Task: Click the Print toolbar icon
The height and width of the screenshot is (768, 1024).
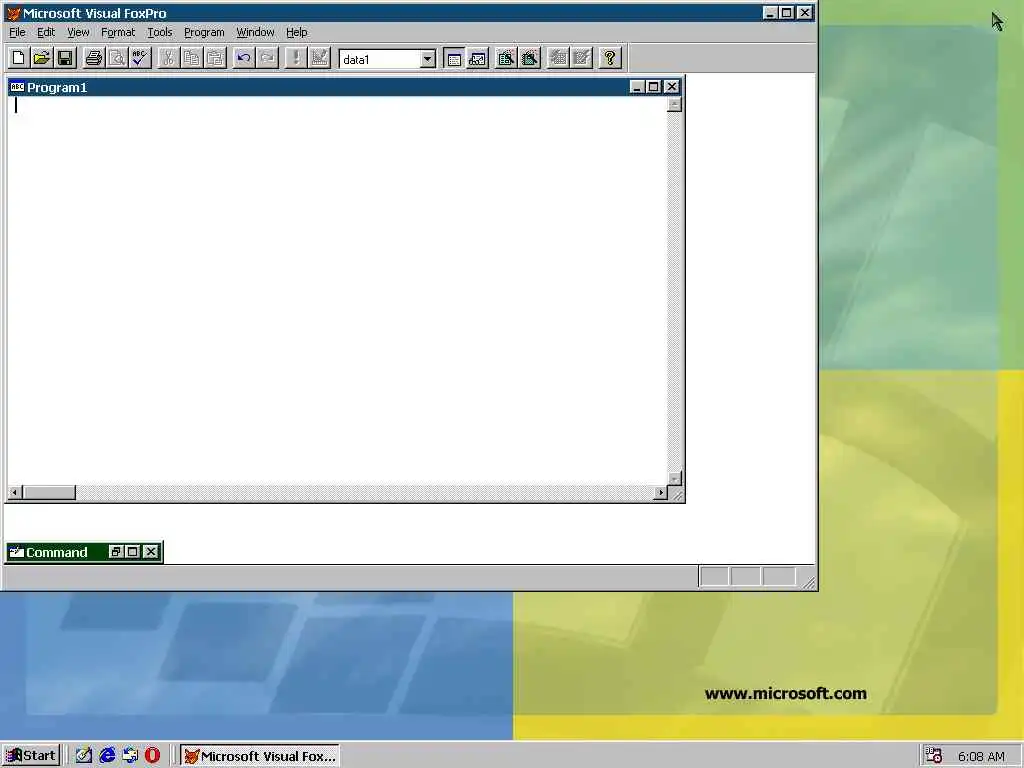Action: click(93, 58)
